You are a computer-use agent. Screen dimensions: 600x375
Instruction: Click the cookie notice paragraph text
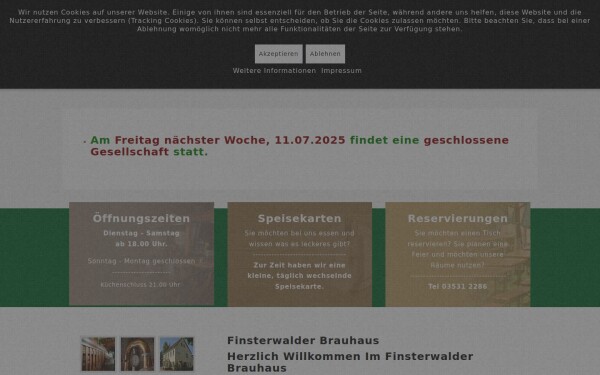pos(300,21)
